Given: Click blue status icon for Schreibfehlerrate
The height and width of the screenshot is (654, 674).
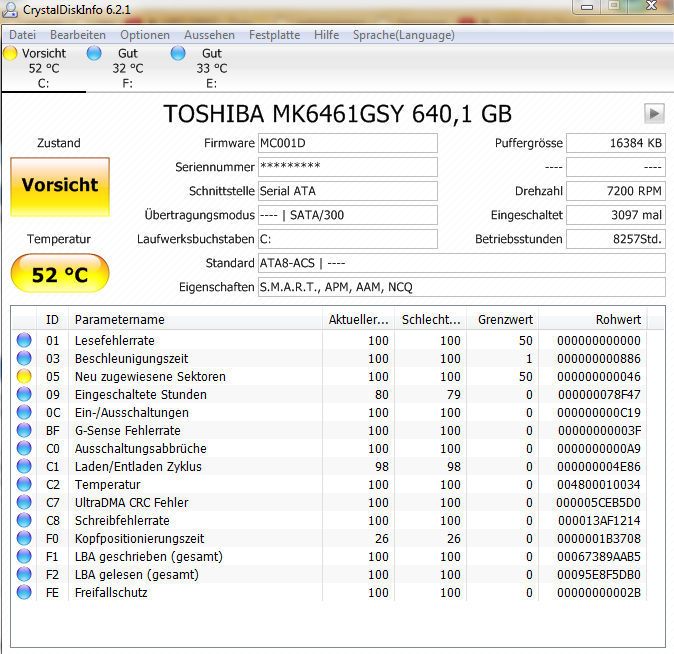Looking at the screenshot, I should pyautogui.click(x=24, y=520).
